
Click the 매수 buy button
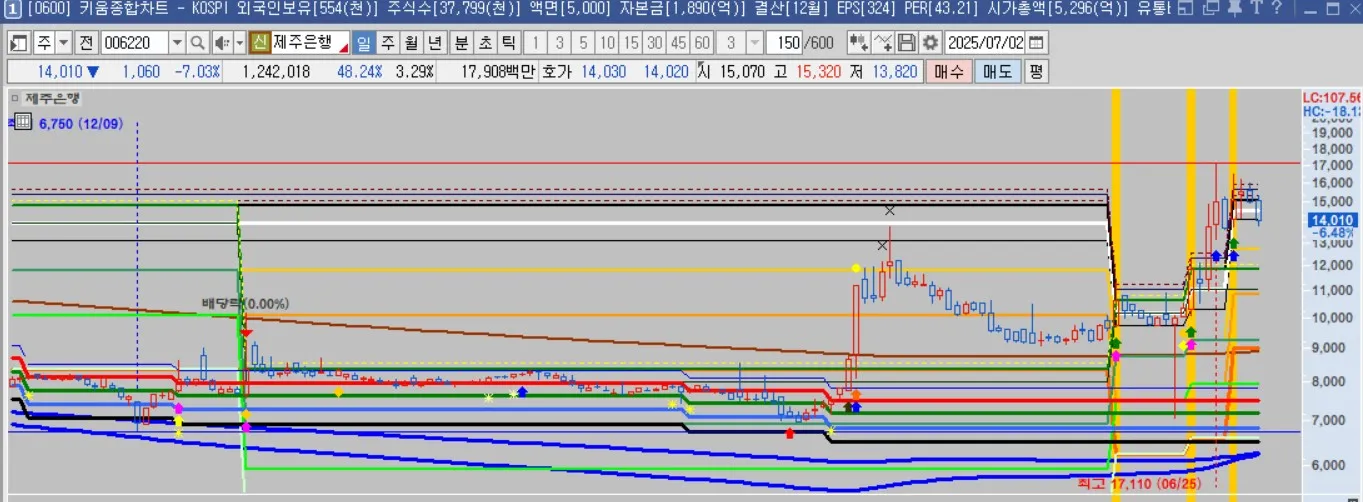tap(948, 72)
